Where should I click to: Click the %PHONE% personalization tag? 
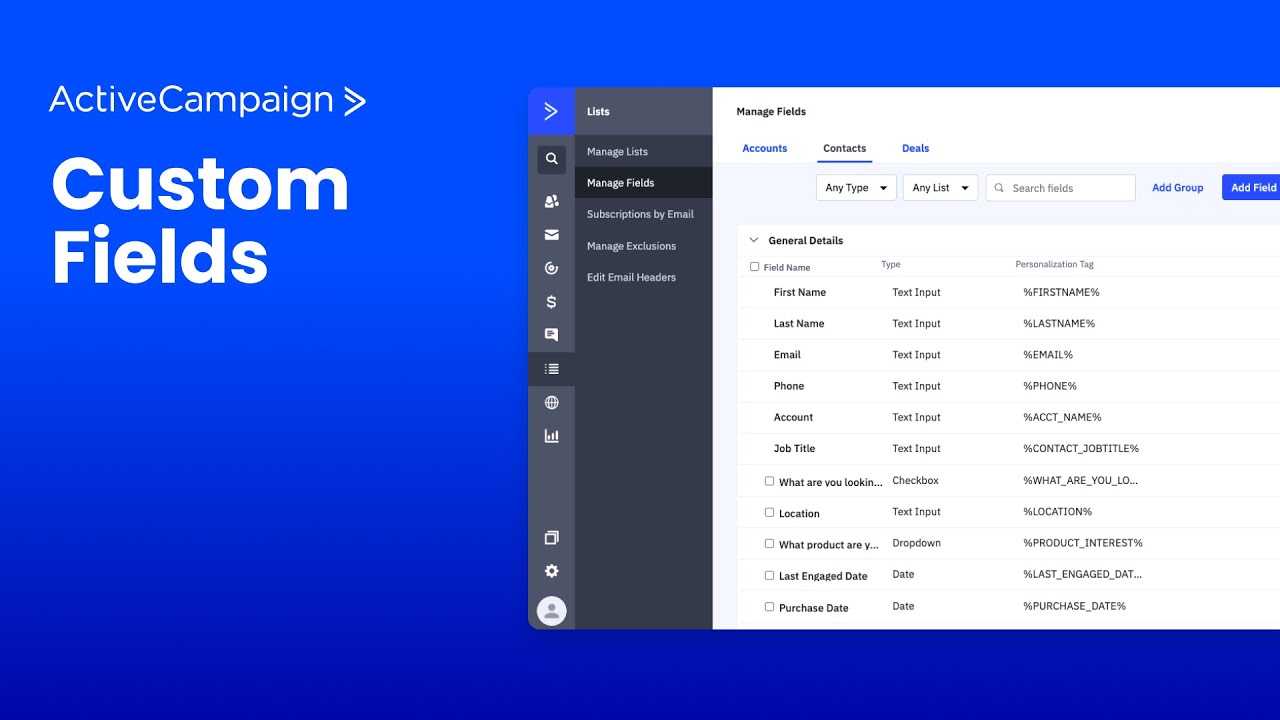coord(1050,386)
